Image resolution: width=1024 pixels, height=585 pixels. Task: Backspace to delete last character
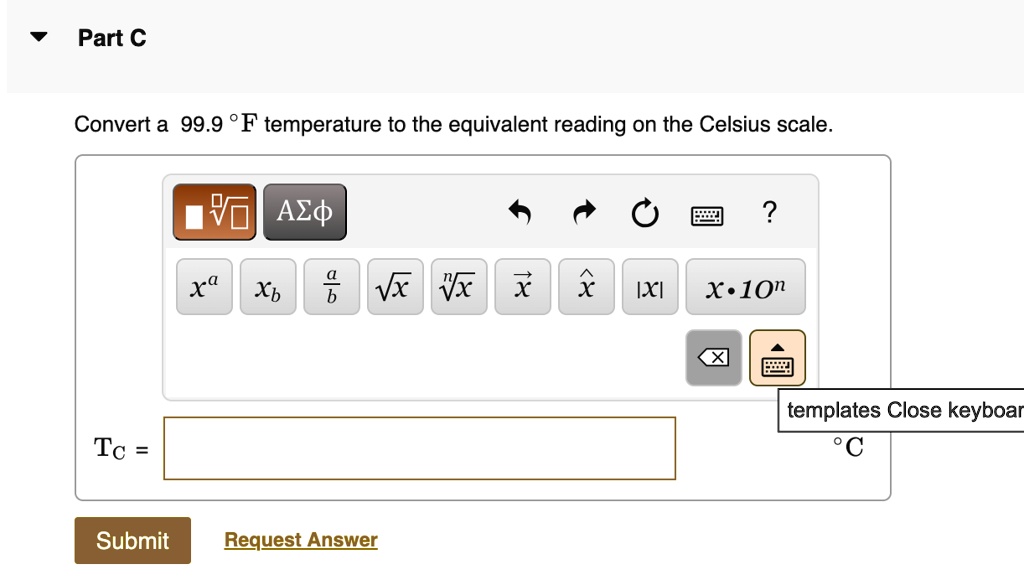tap(713, 357)
